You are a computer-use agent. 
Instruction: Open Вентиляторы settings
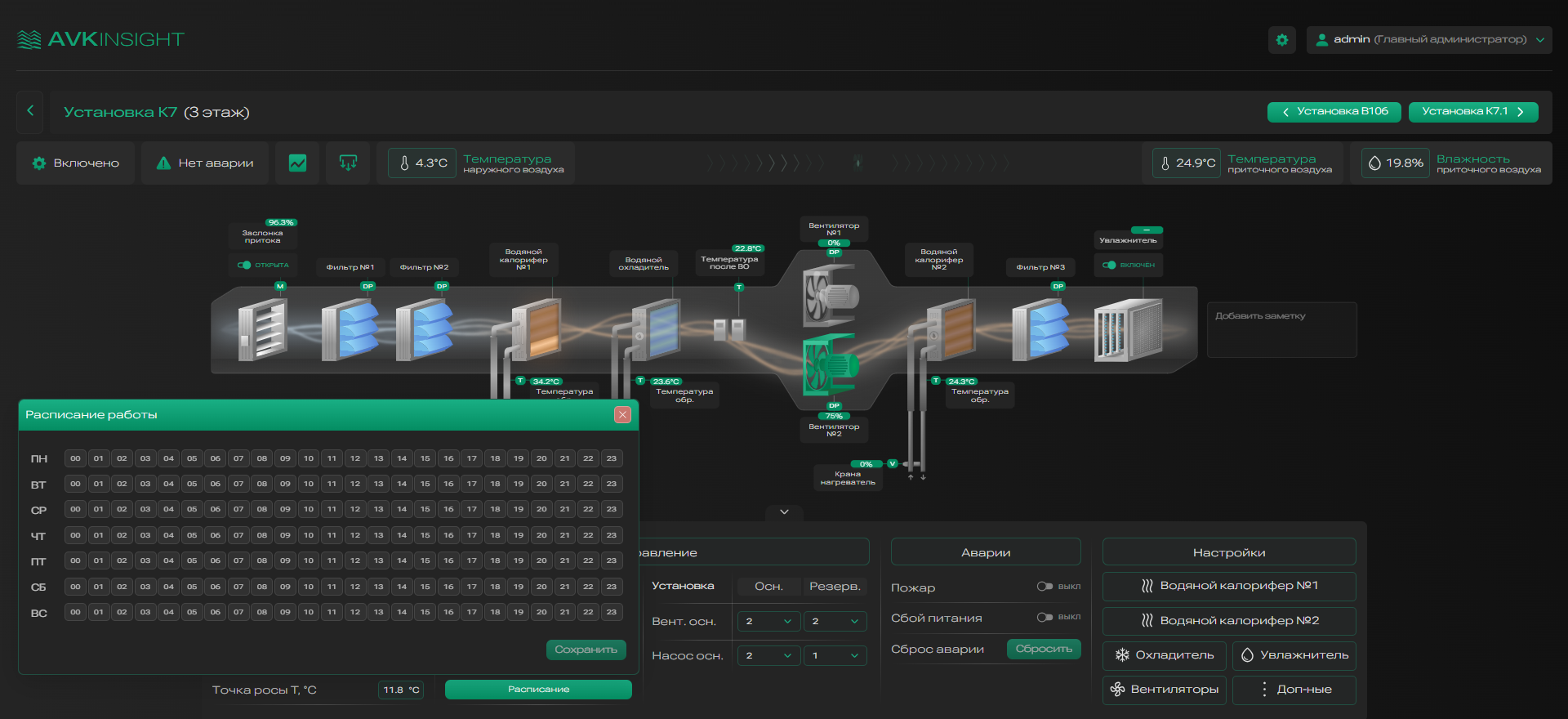1165,690
